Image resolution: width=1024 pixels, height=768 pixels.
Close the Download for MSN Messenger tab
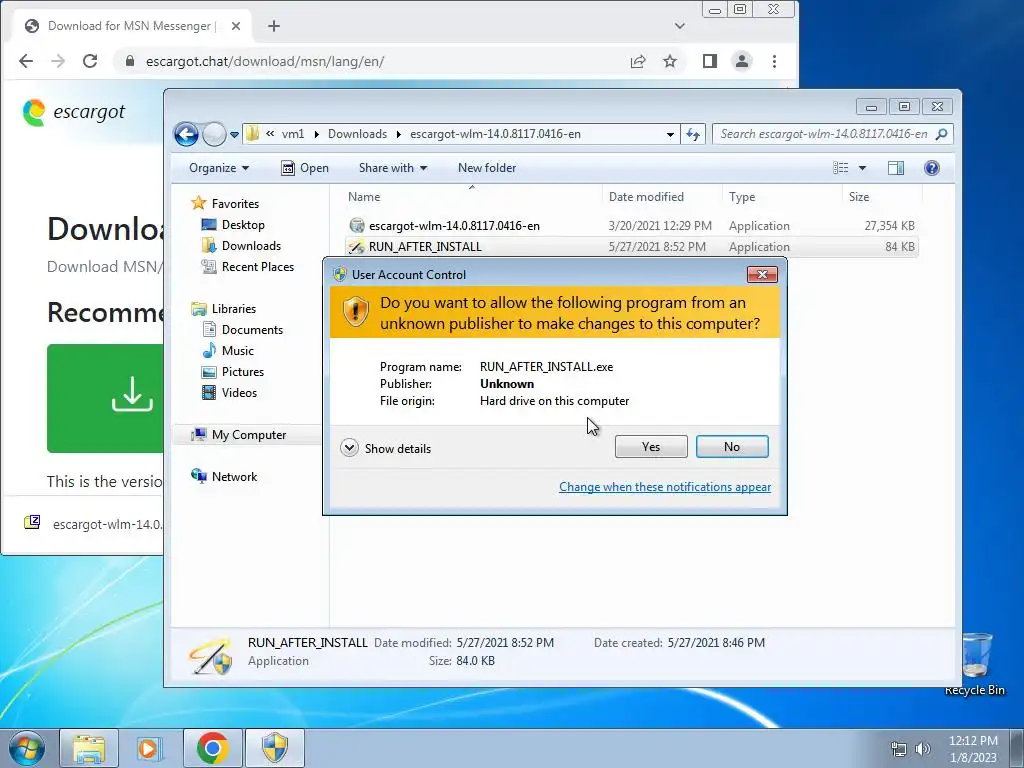click(x=236, y=26)
